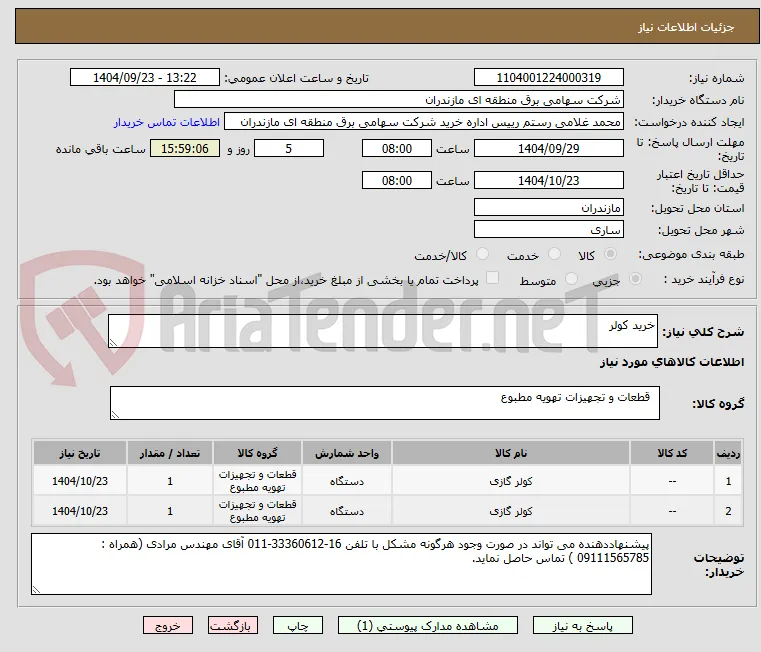Click دستگاه unit in row 2

pos(347,511)
